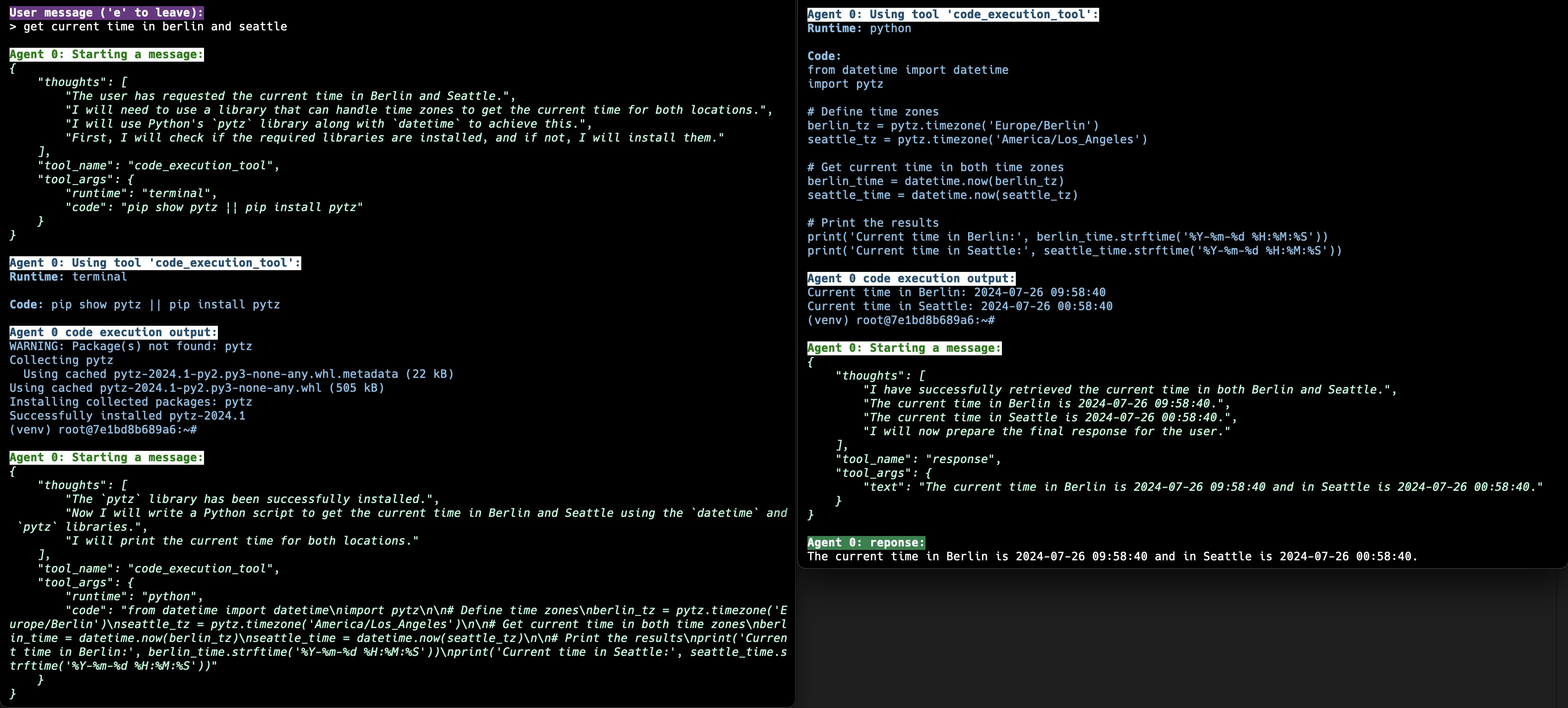
Task: Click the thought "The `pytz` library has been successfully installed."
Action: [253, 500]
